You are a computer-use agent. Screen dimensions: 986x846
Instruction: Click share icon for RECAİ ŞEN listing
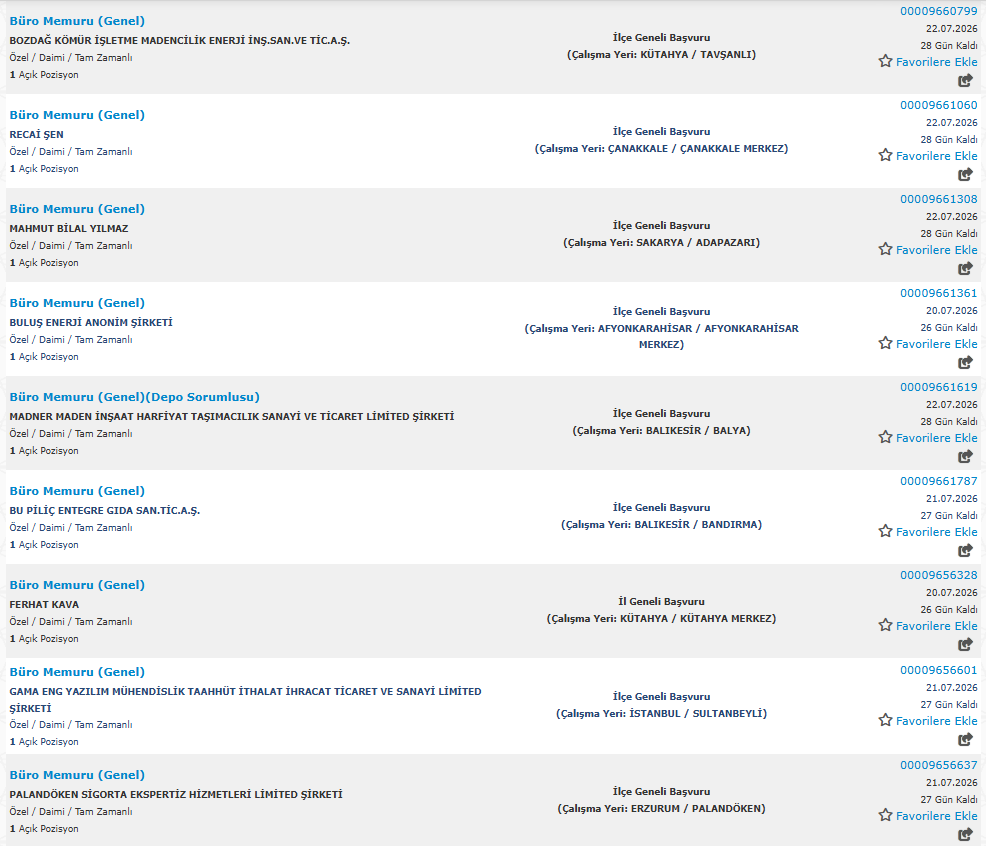[x=965, y=174]
